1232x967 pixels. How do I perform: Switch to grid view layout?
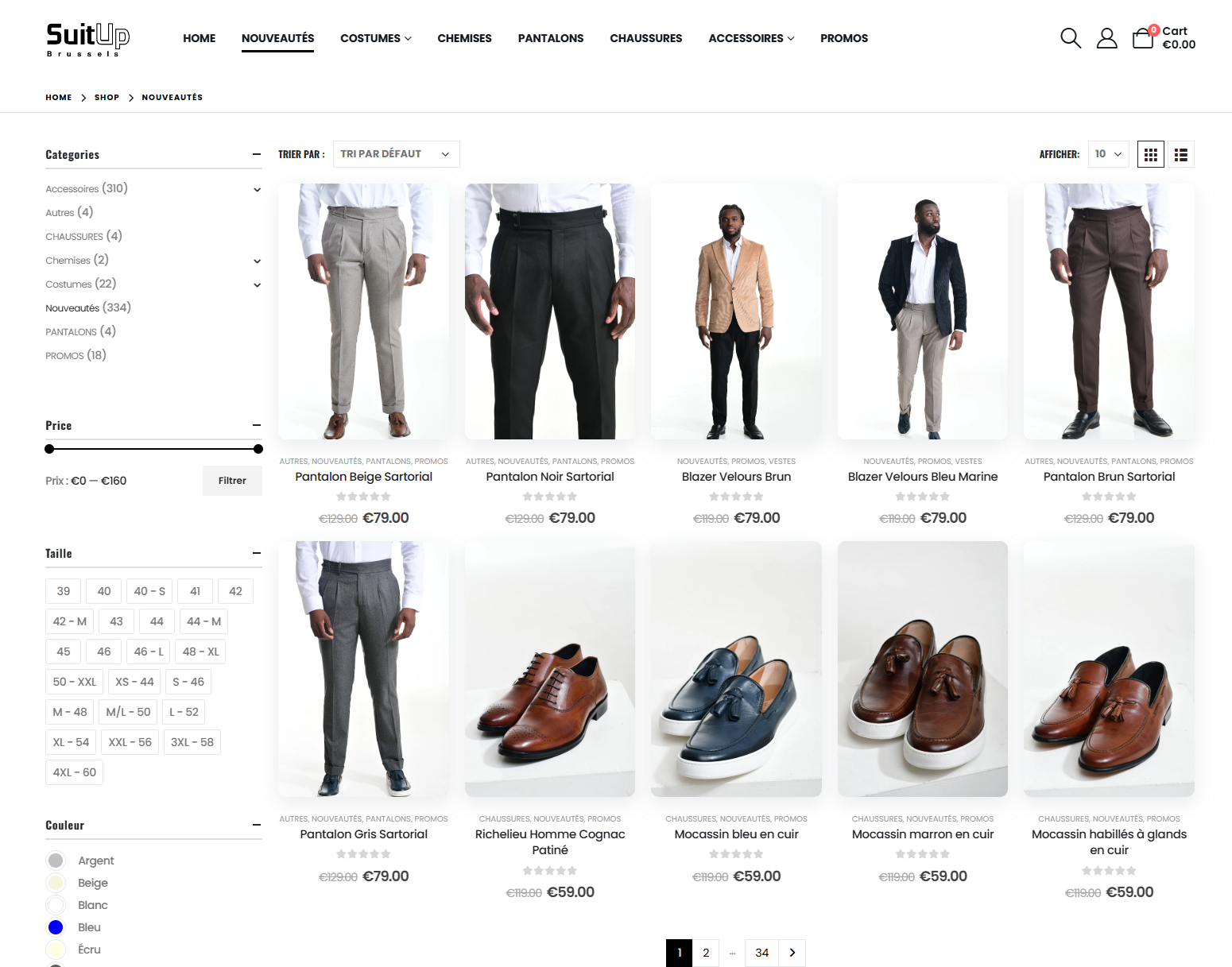pos(1150,155)
